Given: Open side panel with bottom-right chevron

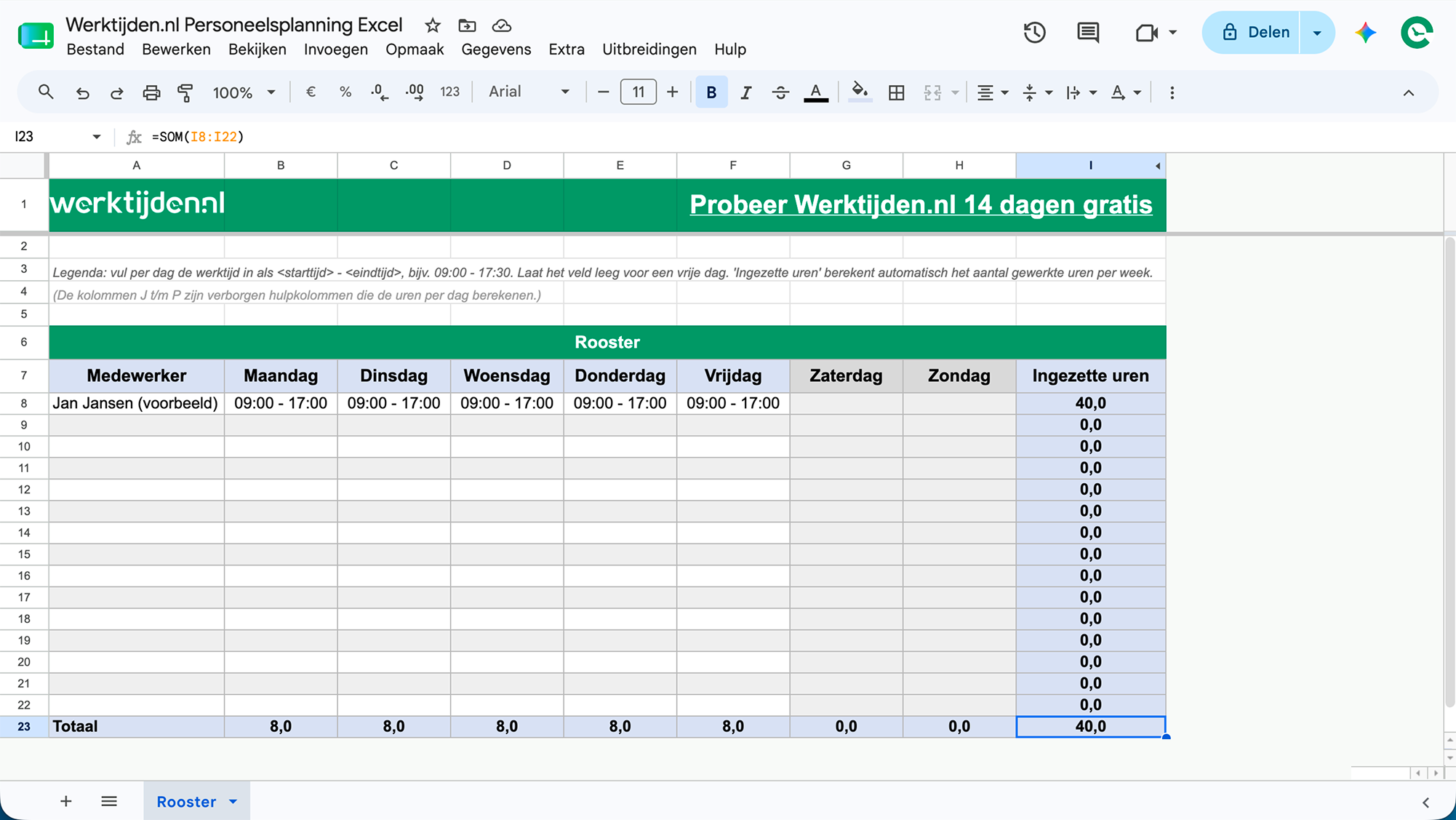Looking at the screenshot, I should [x=1425, y=803].
